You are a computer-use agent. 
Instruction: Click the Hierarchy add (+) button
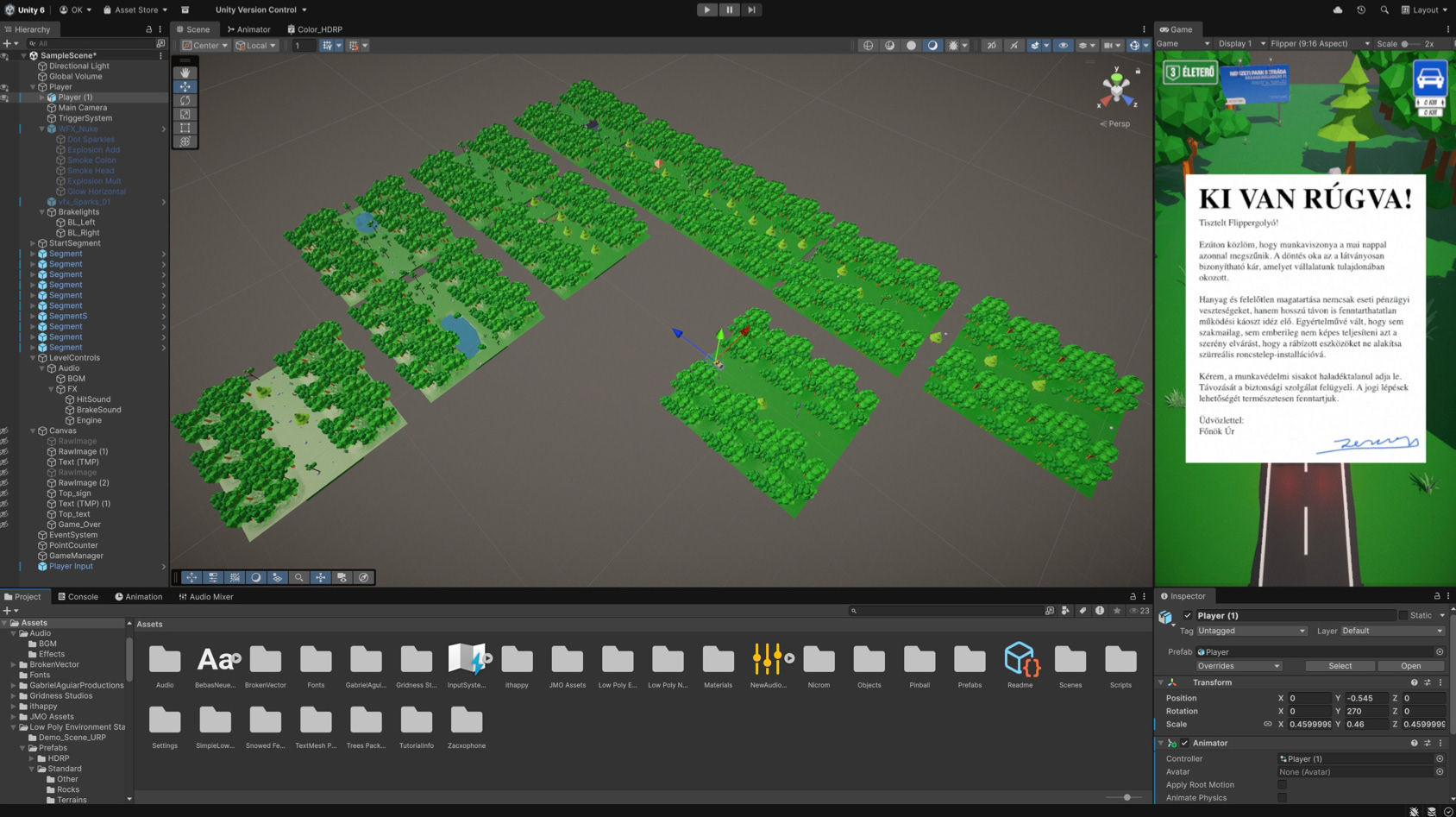(x=9, y=43)
